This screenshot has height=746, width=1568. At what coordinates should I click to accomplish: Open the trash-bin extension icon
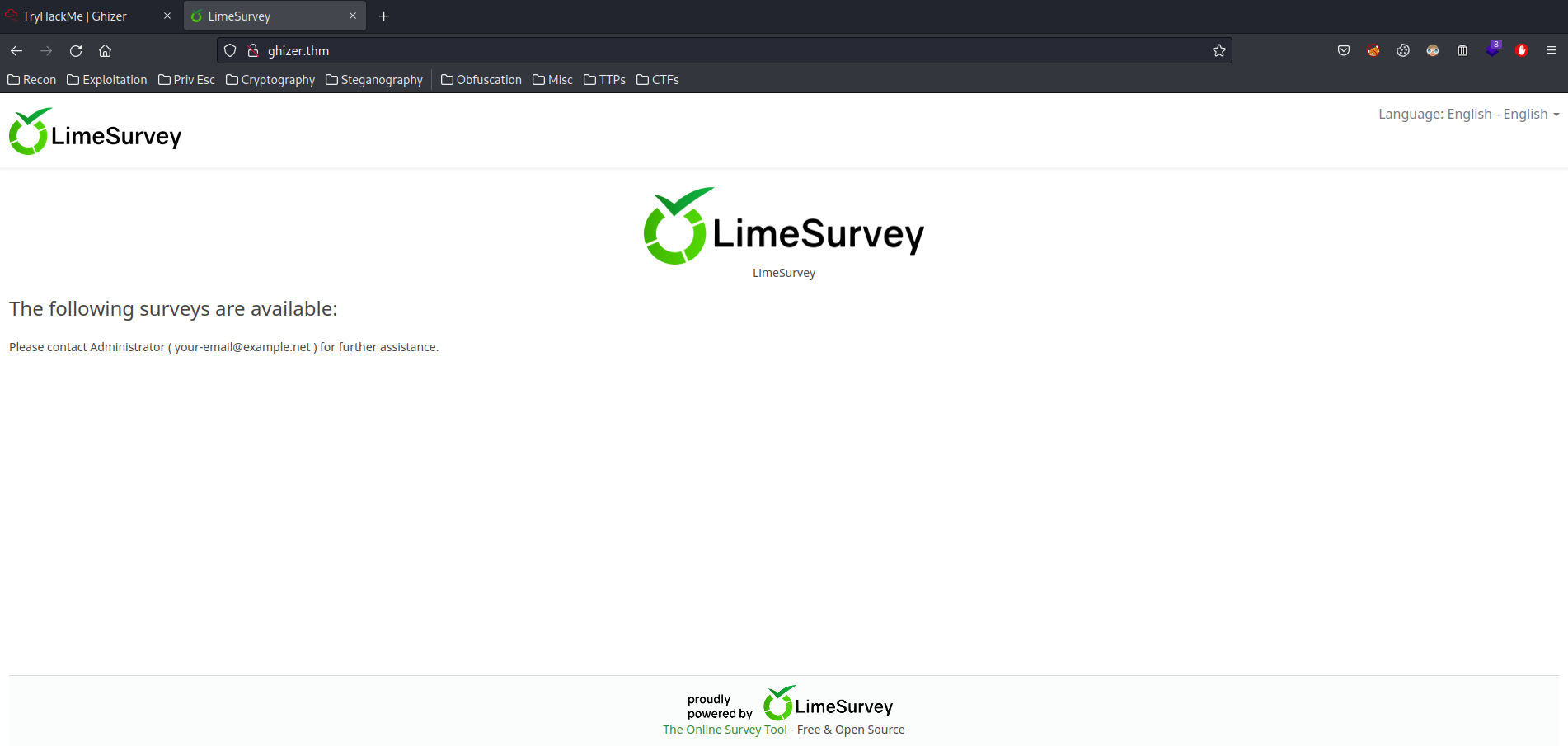pos(1462,51)
